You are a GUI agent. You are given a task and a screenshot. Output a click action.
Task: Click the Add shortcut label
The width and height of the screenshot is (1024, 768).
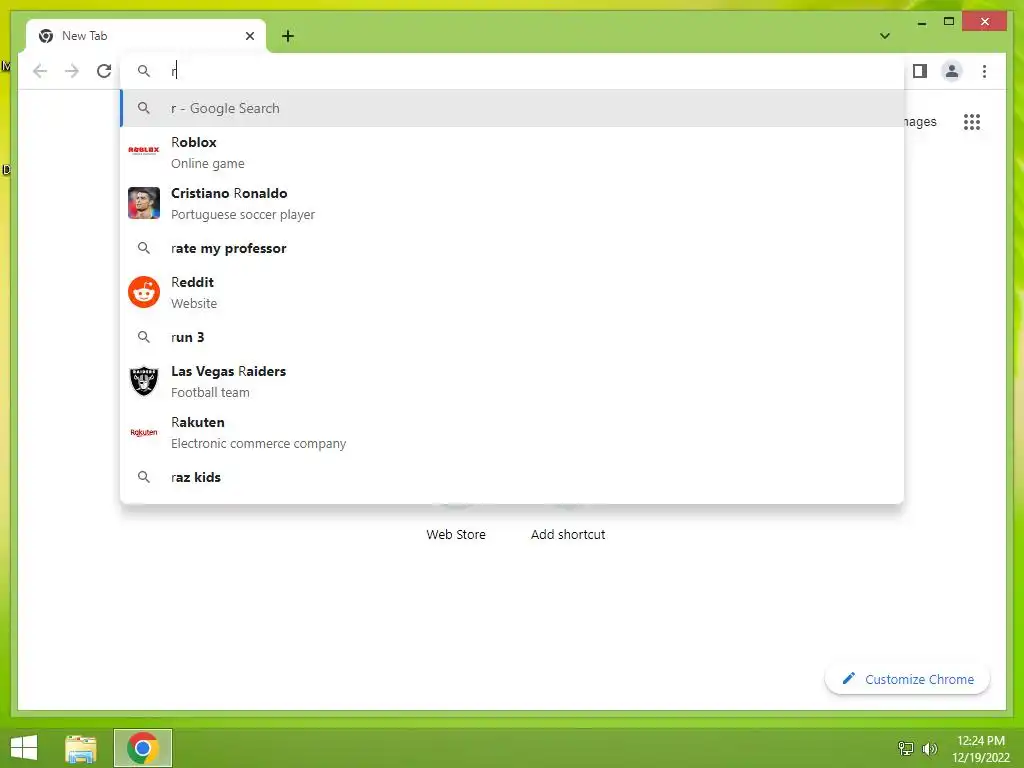point(568,534)
